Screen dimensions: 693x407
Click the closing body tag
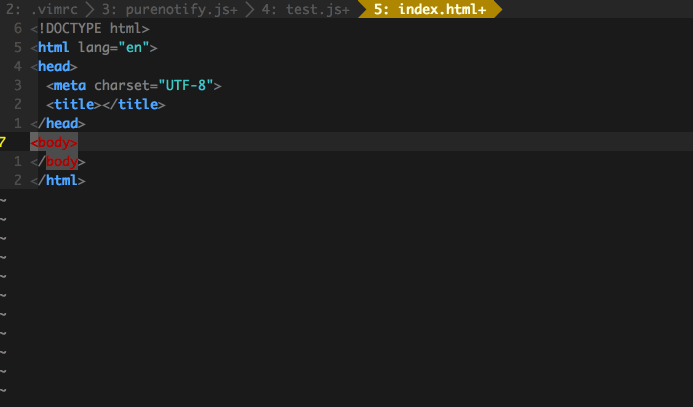pos(58,161)
